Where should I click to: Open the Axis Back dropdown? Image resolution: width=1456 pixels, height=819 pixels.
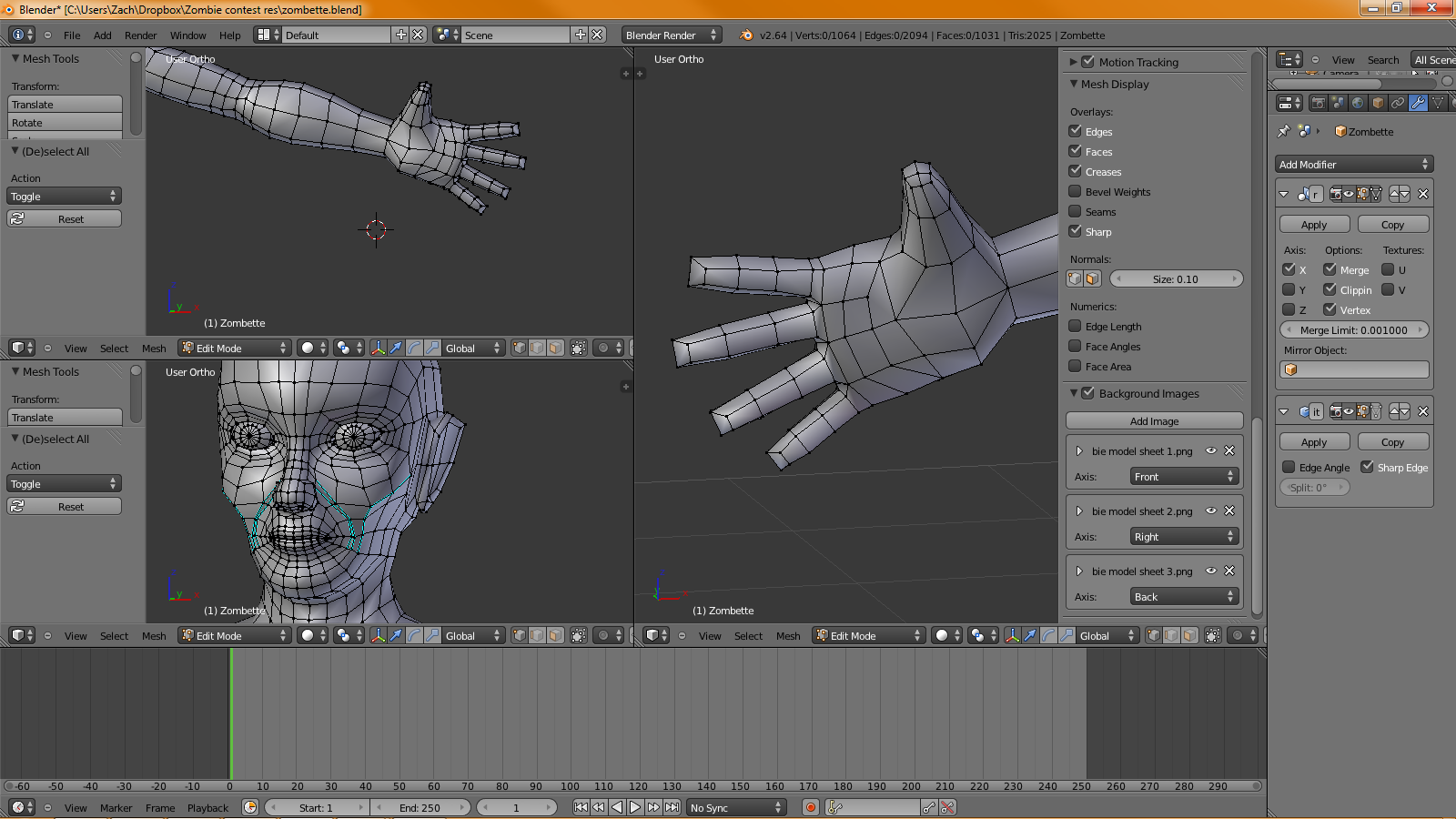point(1184,596)
